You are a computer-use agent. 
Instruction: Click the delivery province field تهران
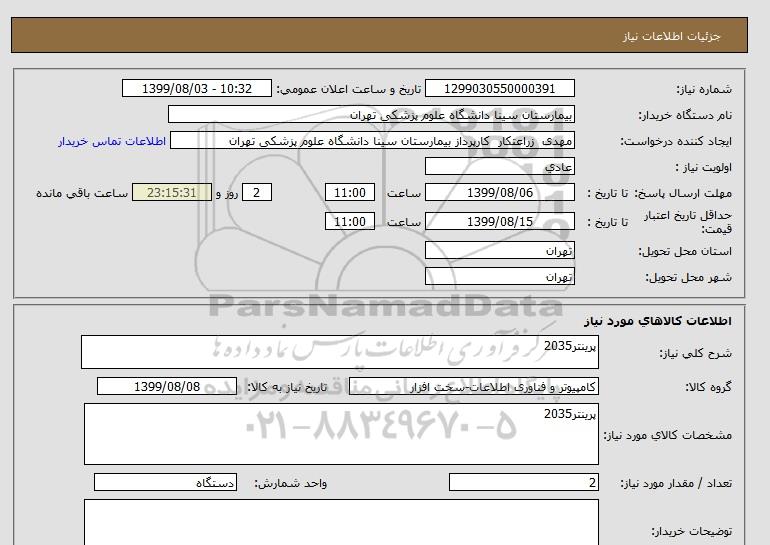pyautogui.click(x=499, y=250)
